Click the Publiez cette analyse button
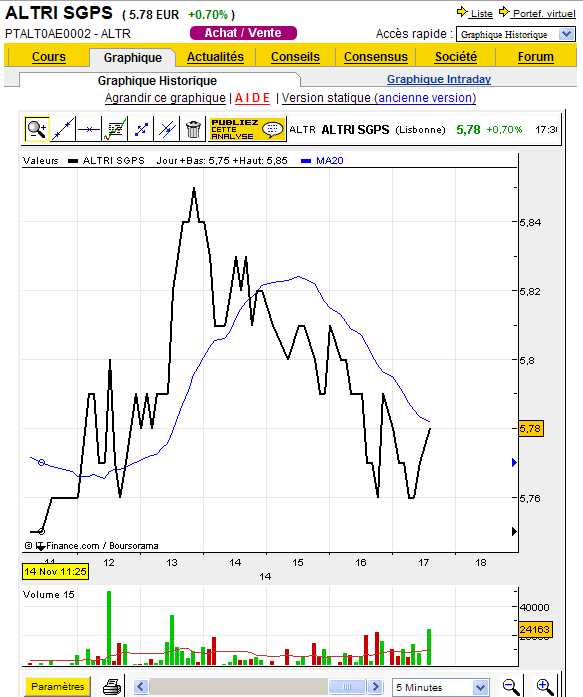The height and width of the screenshot is (697, 583). coord(248,129)
